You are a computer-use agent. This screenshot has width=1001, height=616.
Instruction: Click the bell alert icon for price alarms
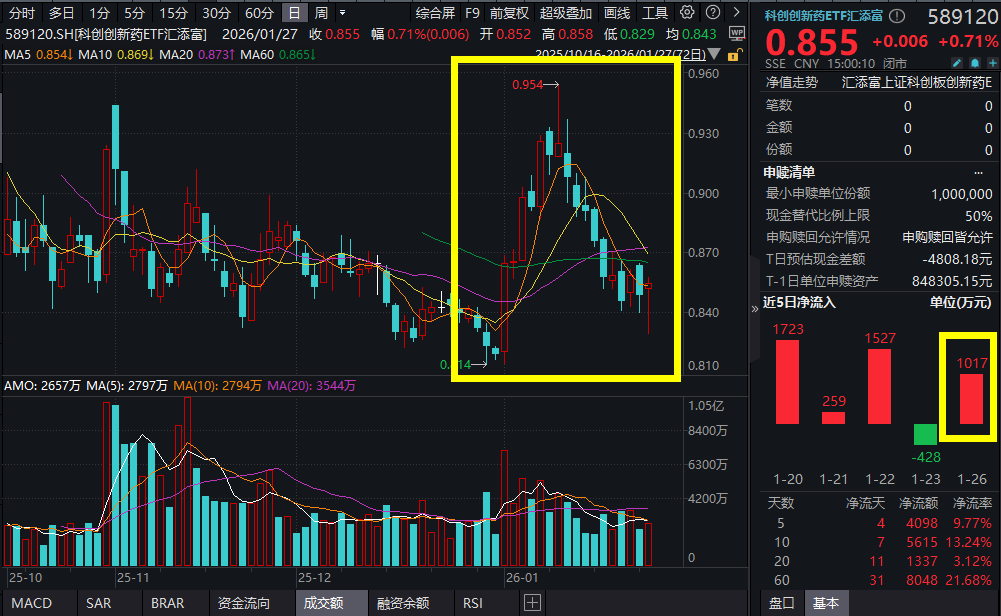point(975,63)
